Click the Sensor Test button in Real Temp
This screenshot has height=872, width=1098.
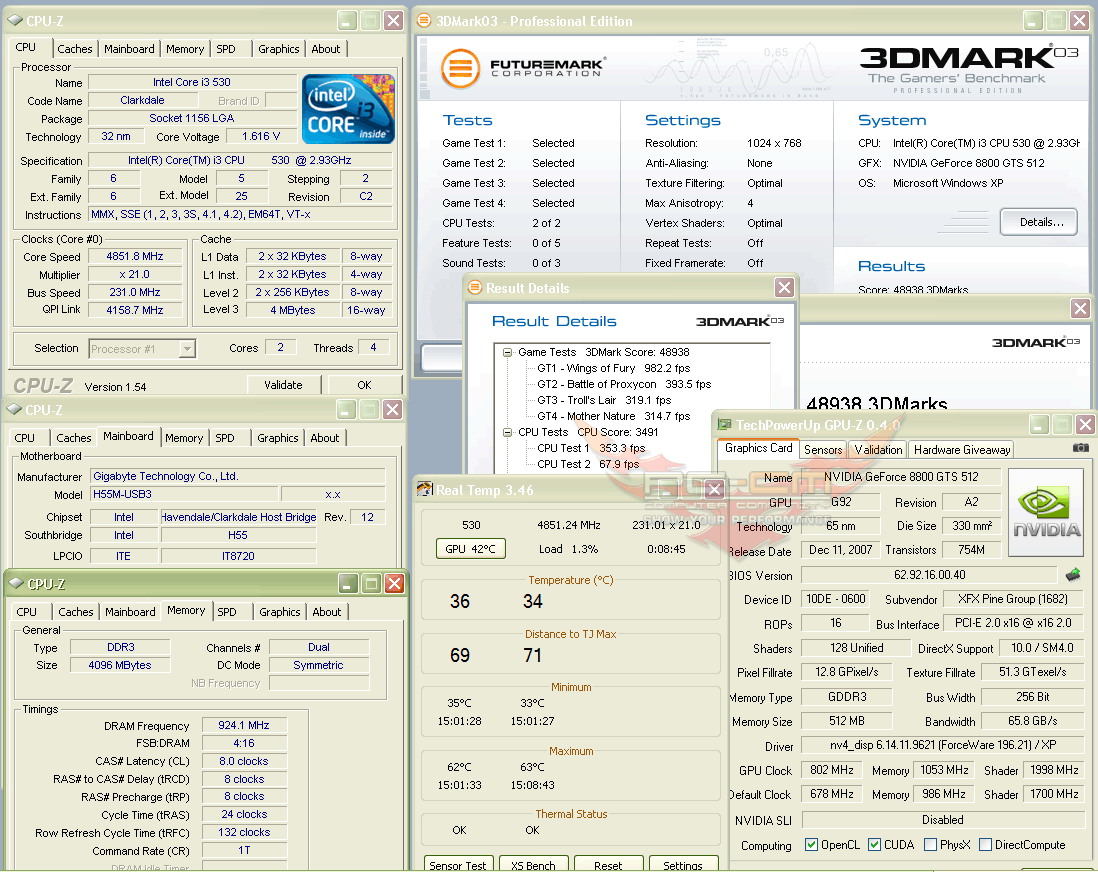coord(458,864)
